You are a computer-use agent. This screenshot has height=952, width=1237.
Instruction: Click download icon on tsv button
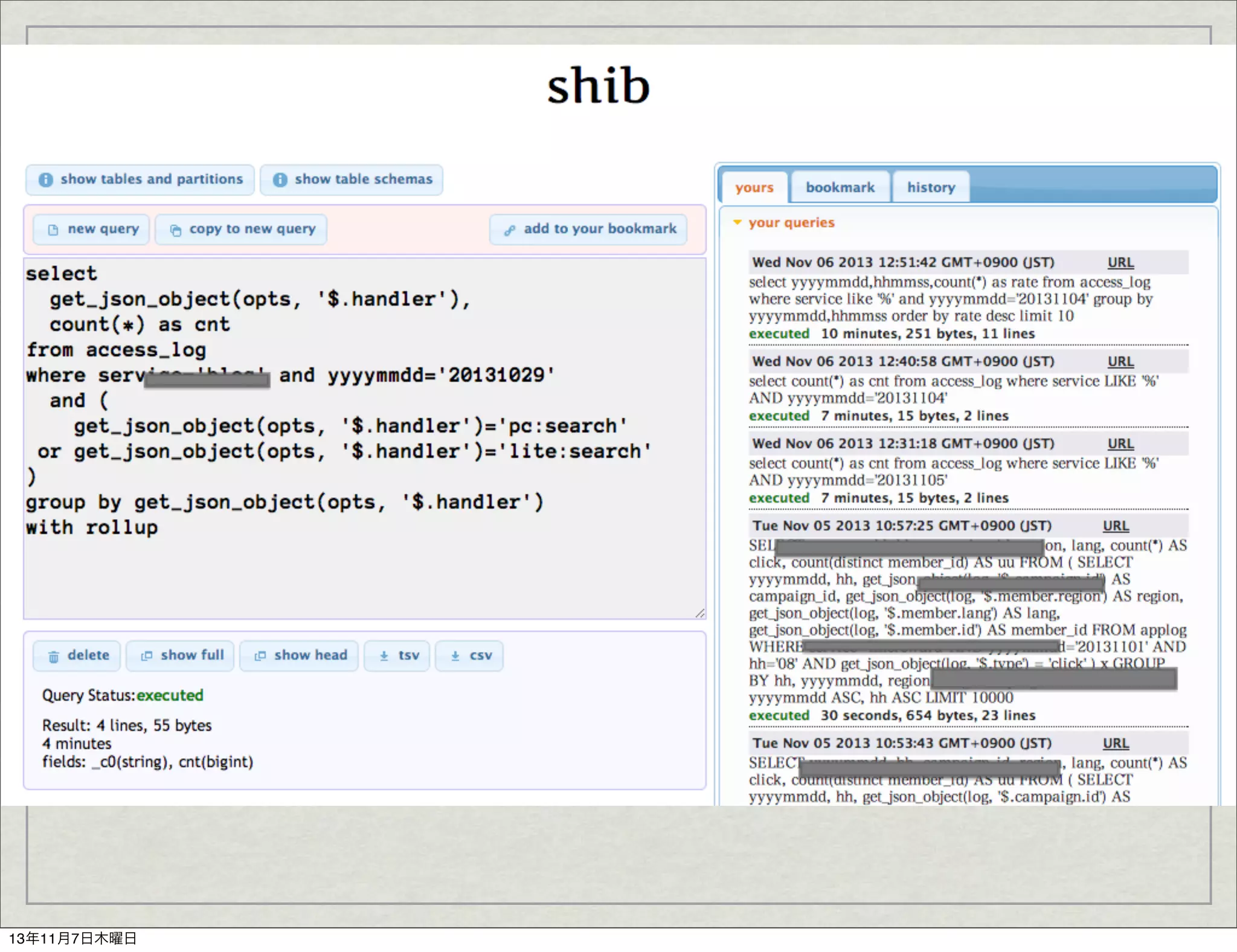[384, 656]
